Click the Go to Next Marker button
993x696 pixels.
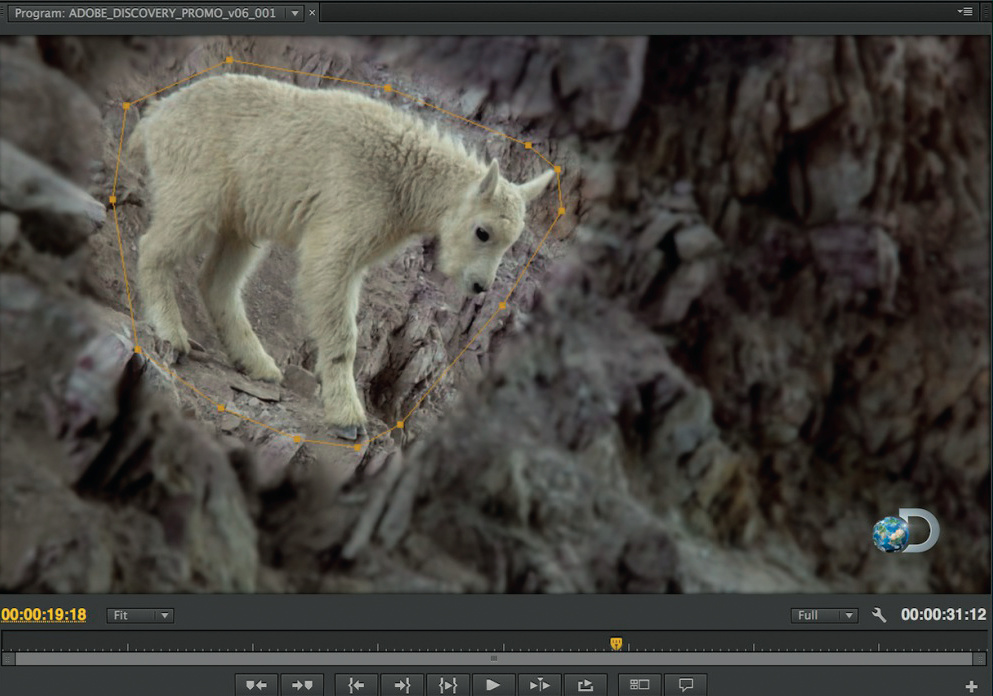pyautogui.click(x=302, y=685)
